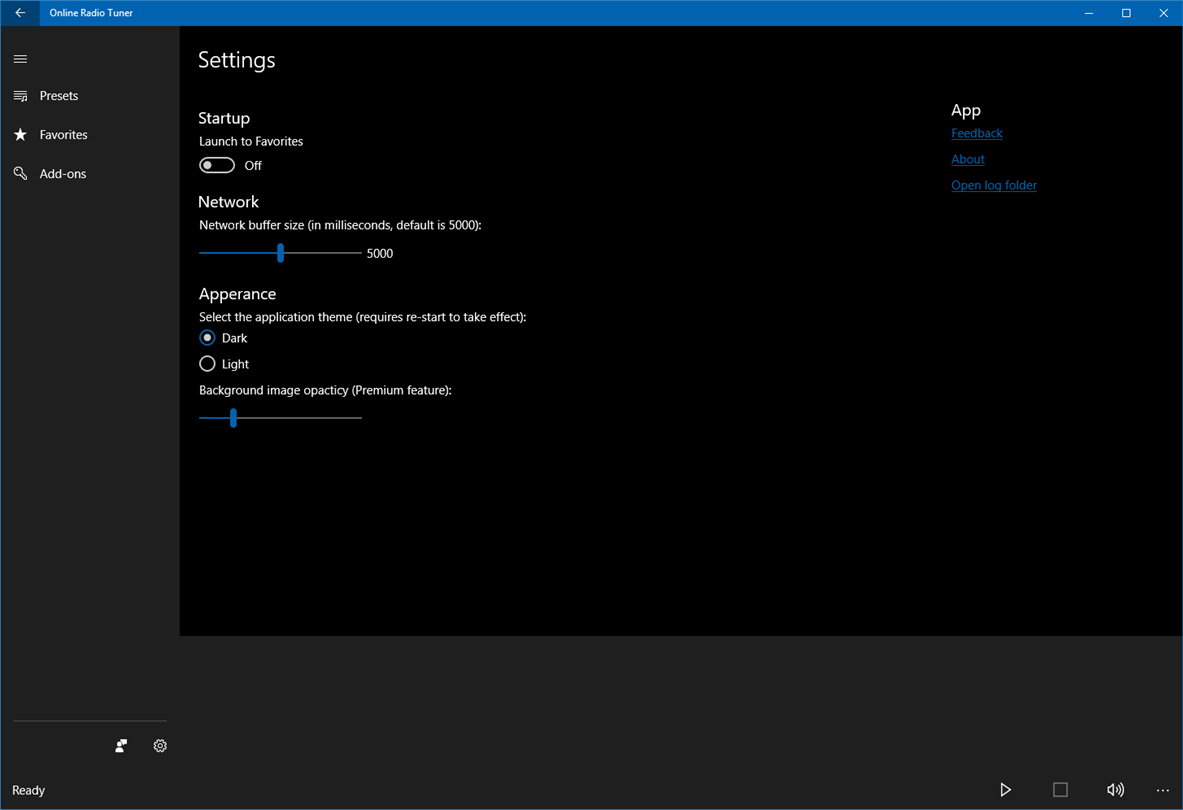The height and width of the screenshot is (810, 1183).
Task: Open the About link
Action: pyautogui.click(x=967, y=159)
